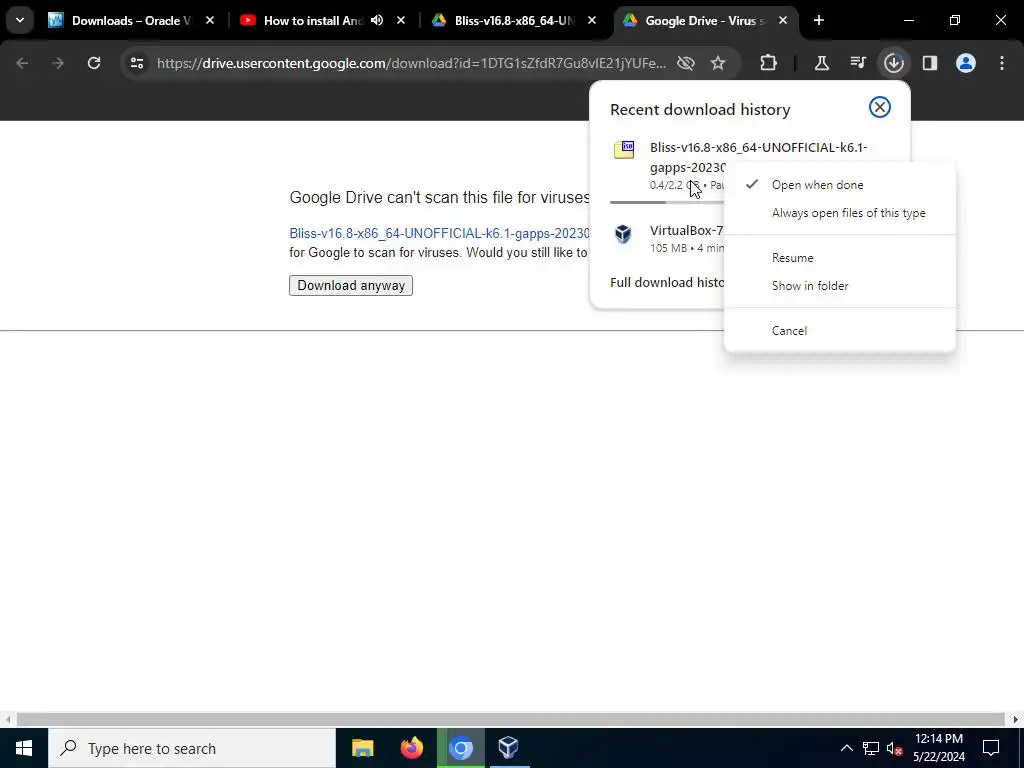Open the Chrome three-dot menu

pos(1002,63)
